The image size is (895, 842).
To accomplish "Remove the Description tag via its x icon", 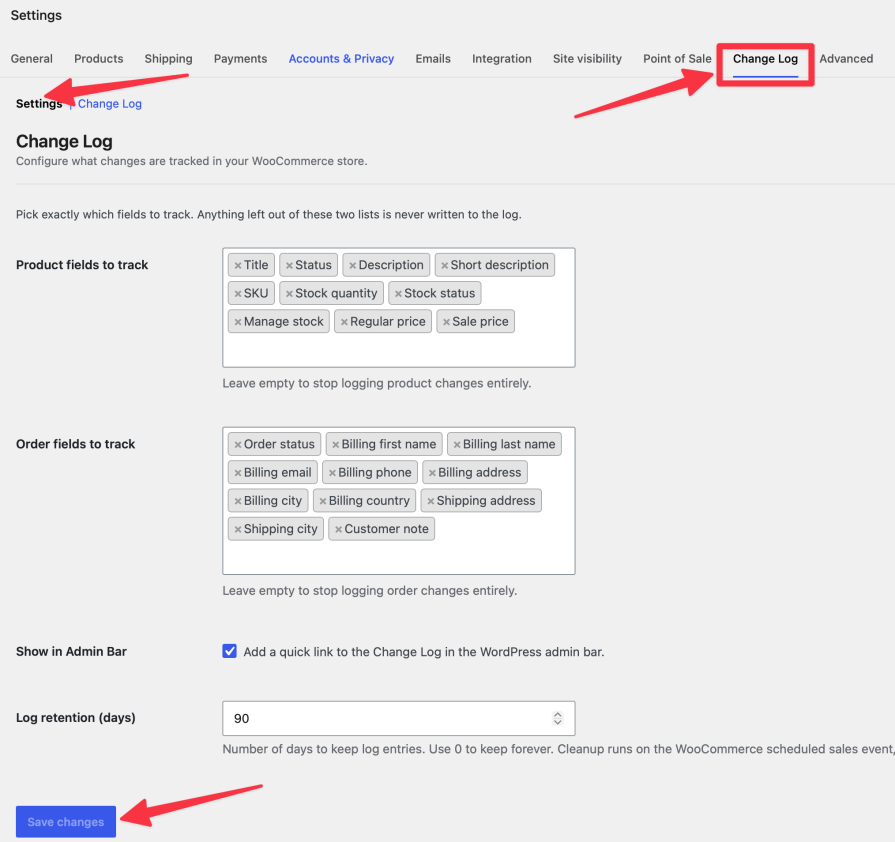I will 353,265.
